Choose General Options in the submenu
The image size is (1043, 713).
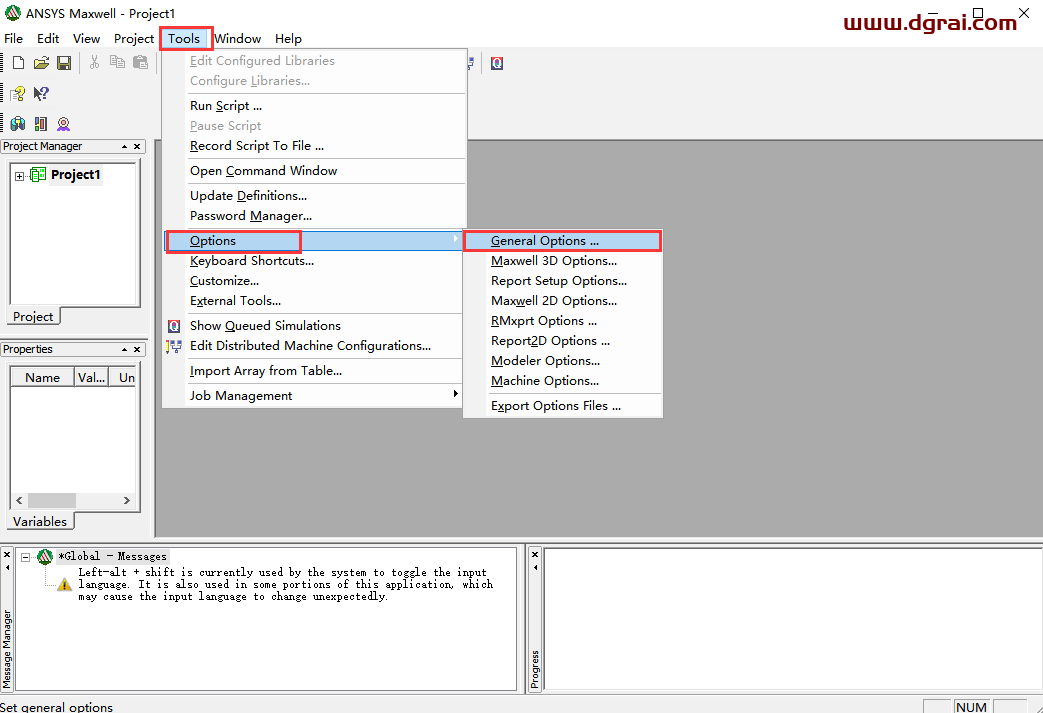tap(562, 241)
